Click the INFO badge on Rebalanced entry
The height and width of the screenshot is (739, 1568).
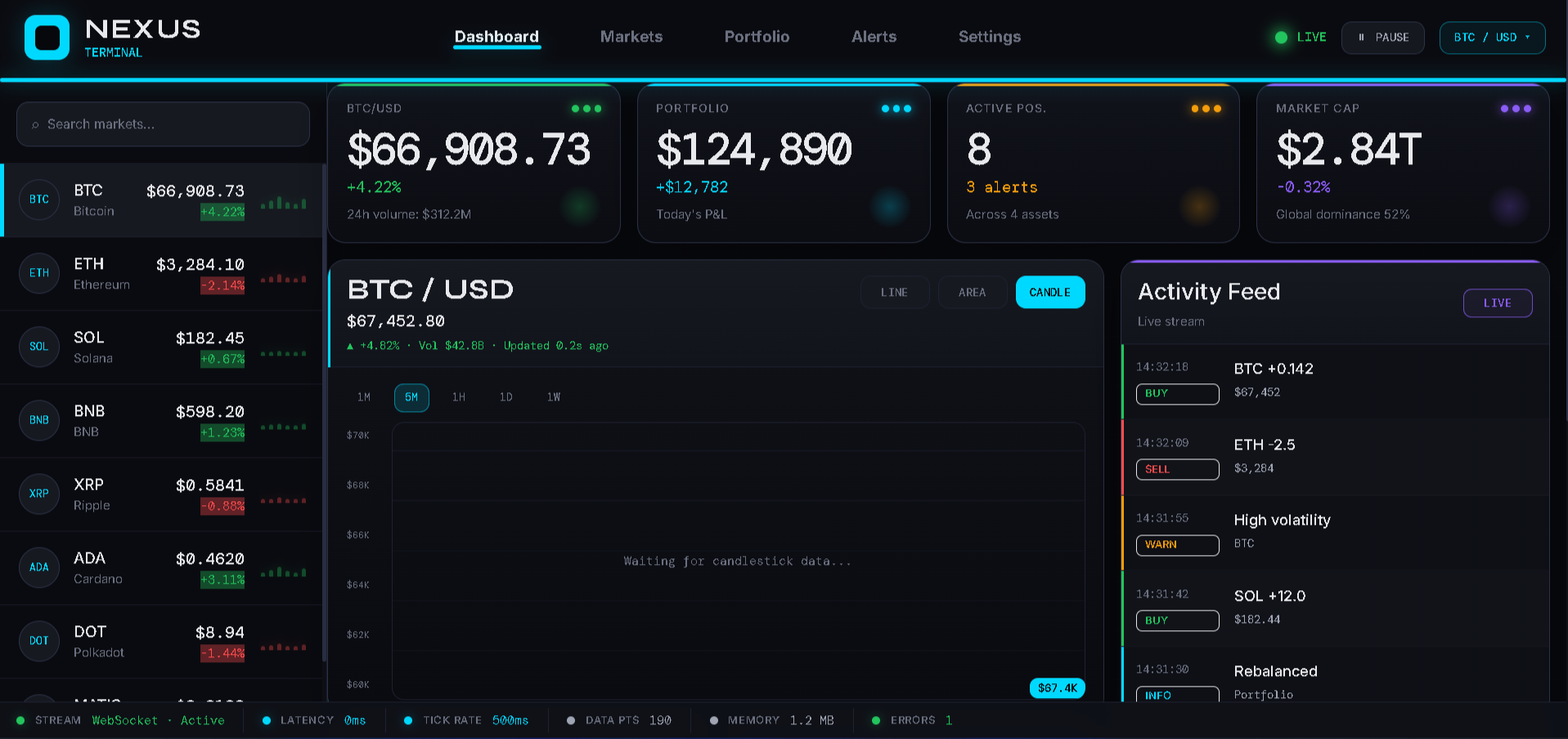coord(1177,695)
